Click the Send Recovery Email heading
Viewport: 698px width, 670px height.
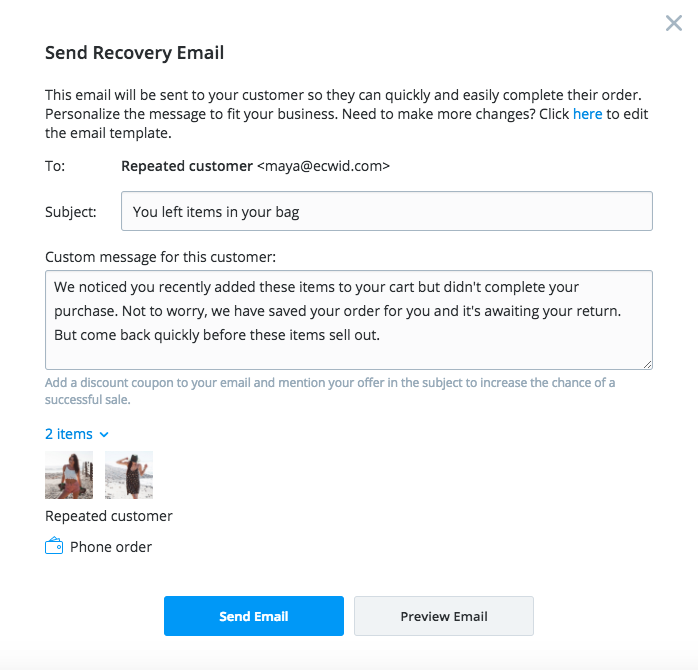(135, 53)
